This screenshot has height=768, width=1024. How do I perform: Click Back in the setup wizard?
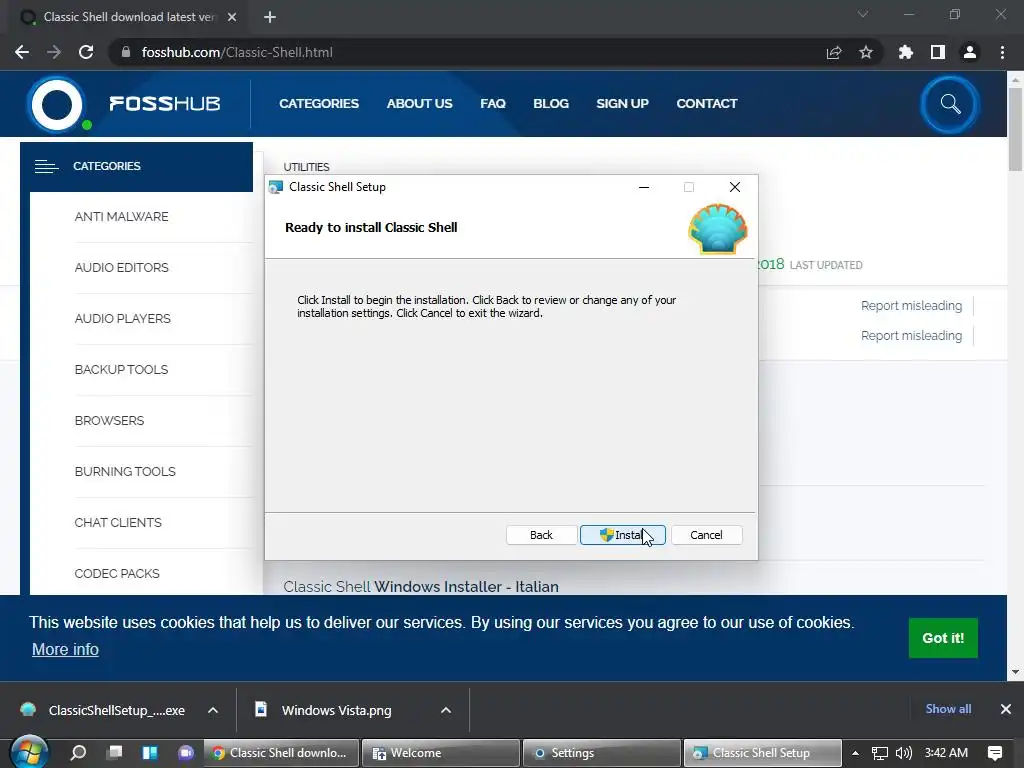pyautogui.click(x=541, y=535)
